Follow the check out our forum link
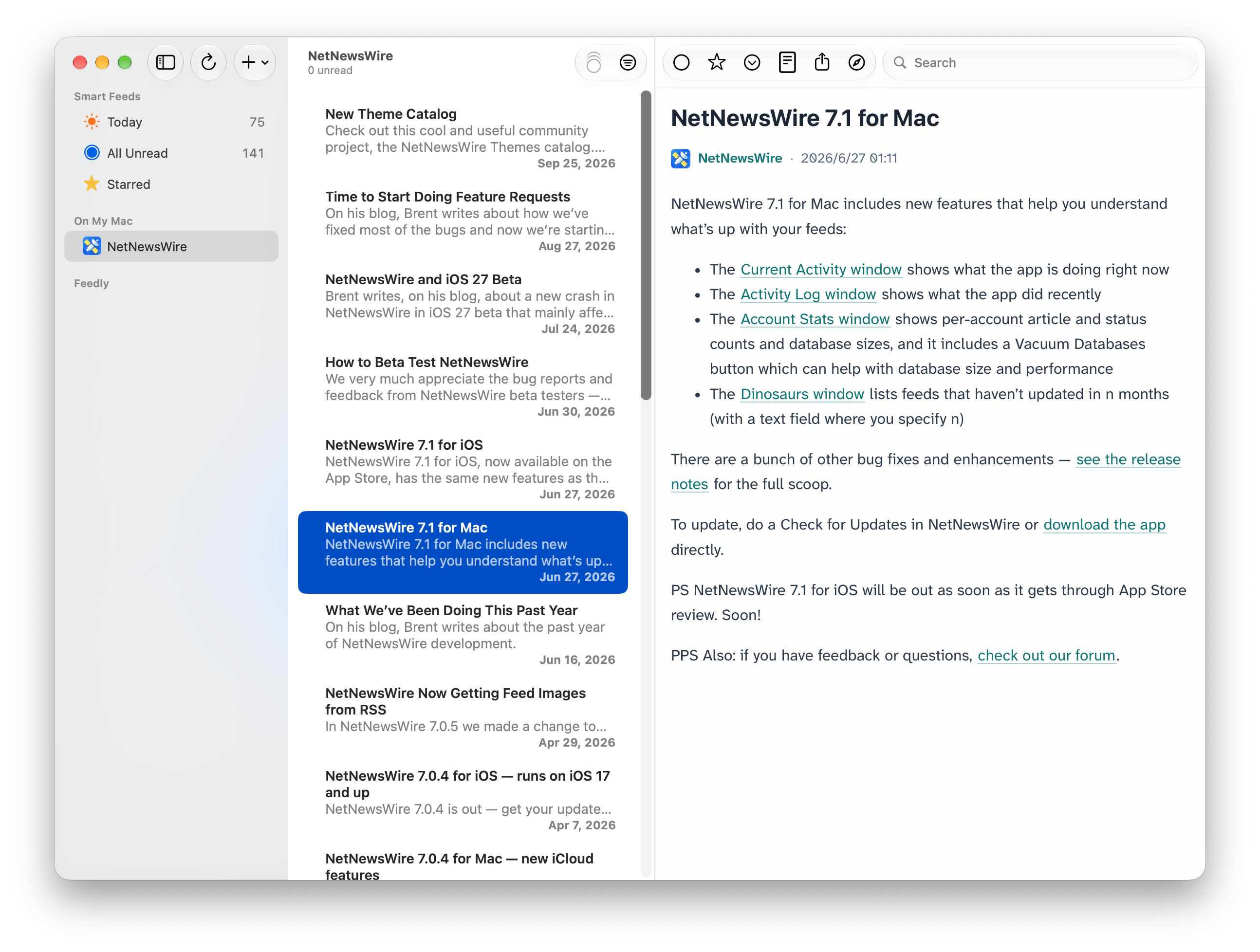Viewport: 1260px width, 952px height. click(x=1046, y=656)
